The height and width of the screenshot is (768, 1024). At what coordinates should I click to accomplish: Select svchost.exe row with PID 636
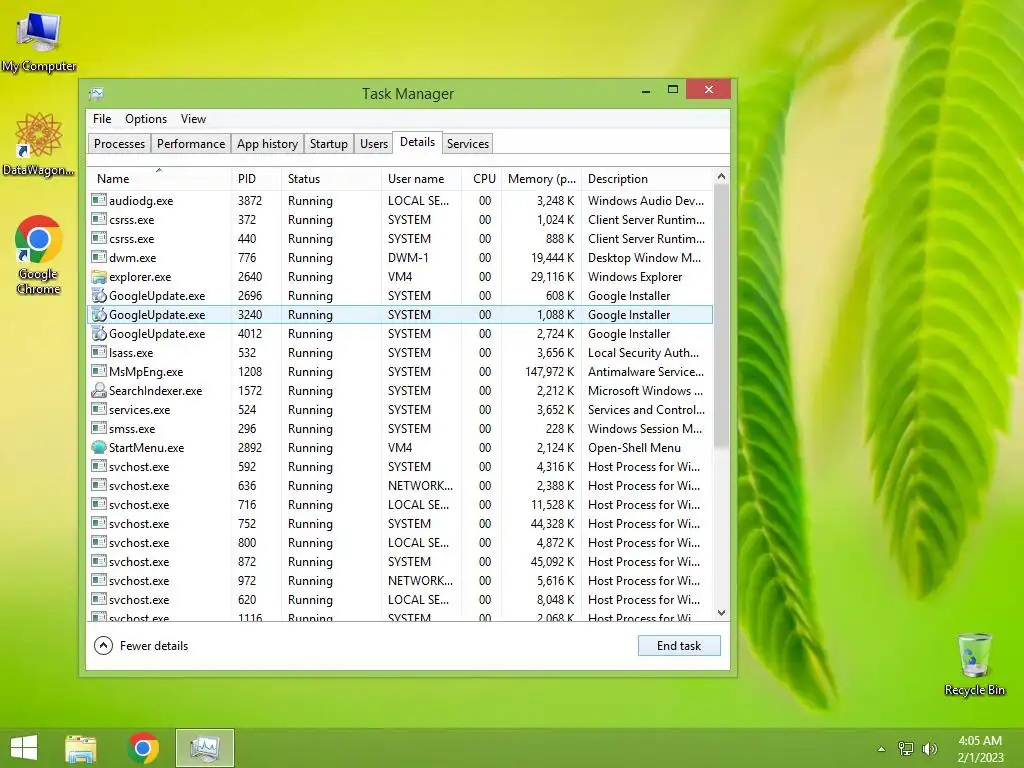pyautogui.click(x=400, y=485)
